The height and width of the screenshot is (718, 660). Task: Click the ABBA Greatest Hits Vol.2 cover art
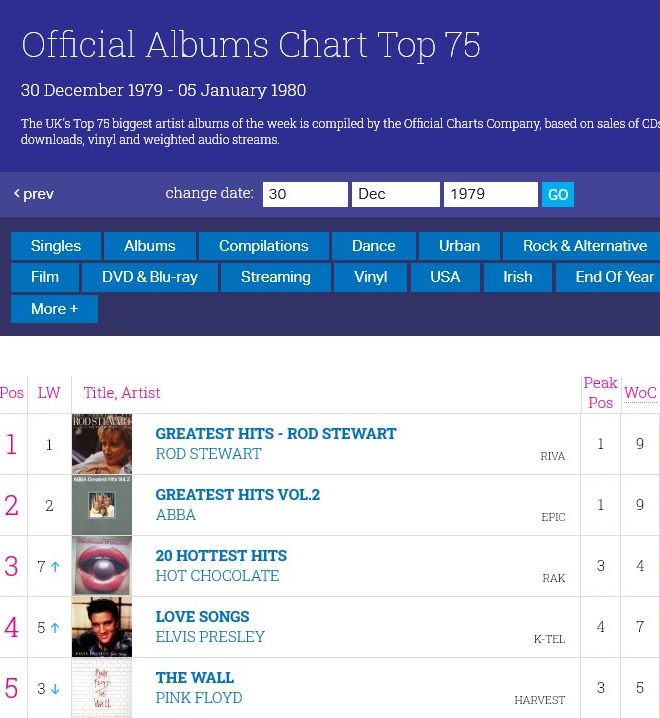click(102, 505)
